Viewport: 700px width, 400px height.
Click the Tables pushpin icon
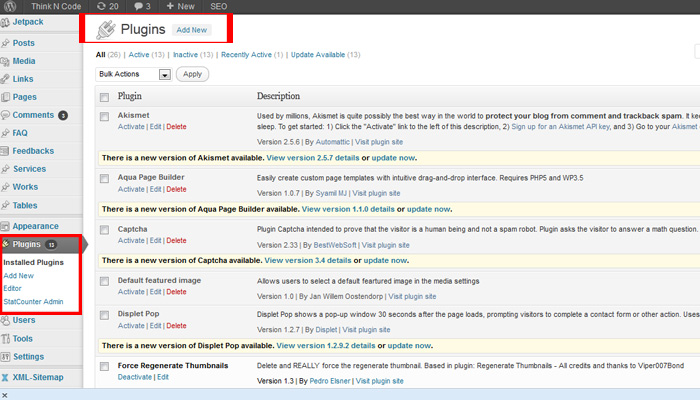click(x=5, y=205)
